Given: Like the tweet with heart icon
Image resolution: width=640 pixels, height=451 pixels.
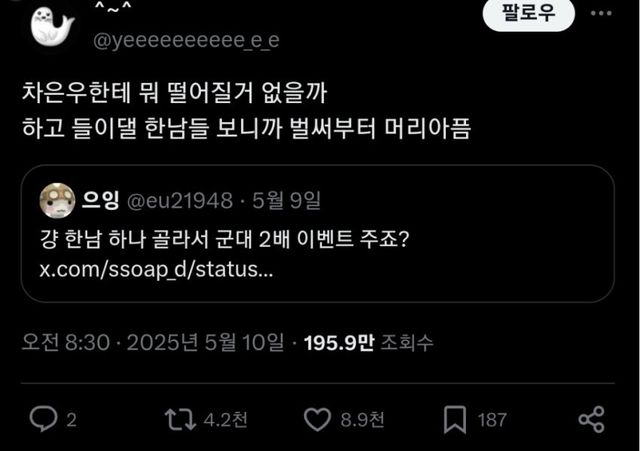Looking at the screenshot, I should (317, 420).
